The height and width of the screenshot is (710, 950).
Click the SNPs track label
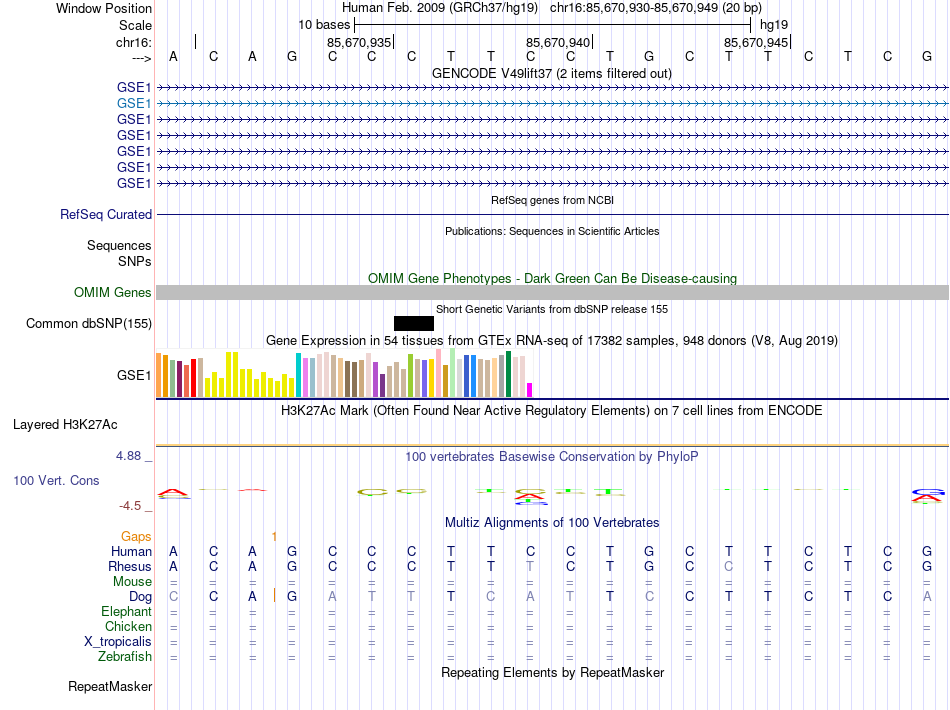point(135,261)
